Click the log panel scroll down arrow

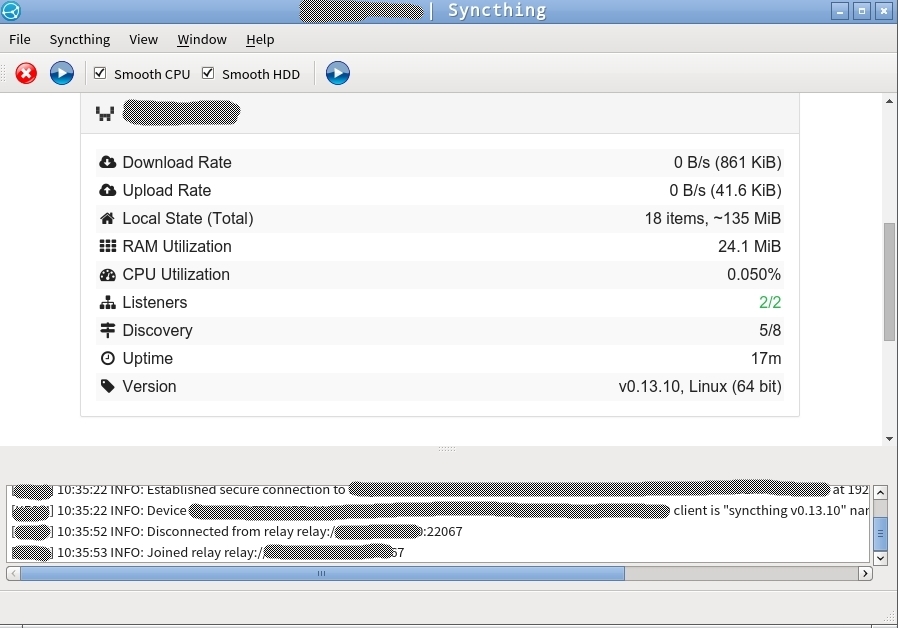(880, 557)
